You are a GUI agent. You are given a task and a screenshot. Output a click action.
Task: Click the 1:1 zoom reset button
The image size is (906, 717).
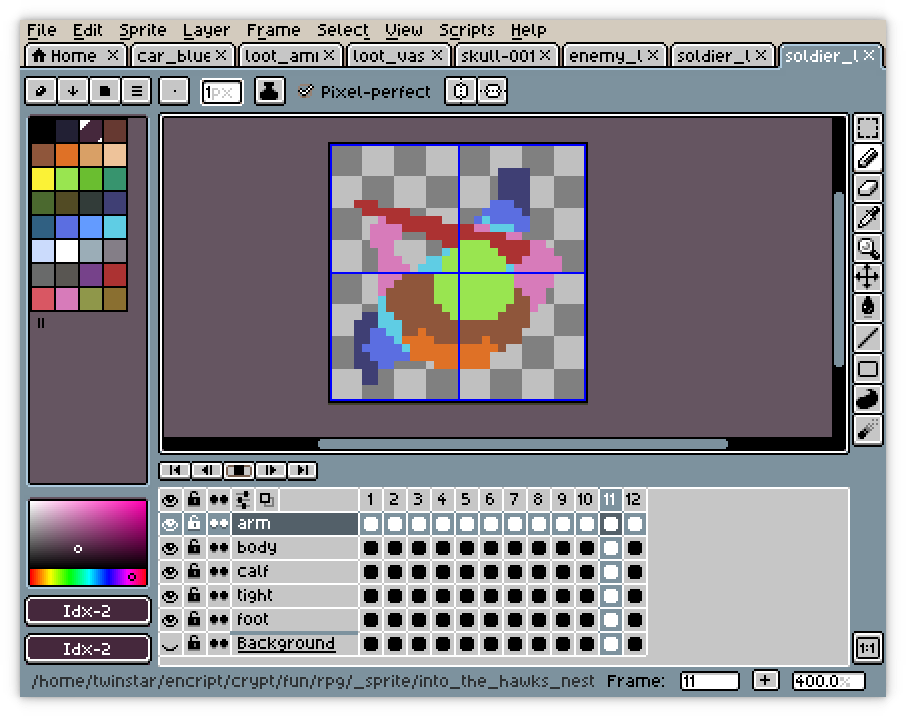(867, 648)
